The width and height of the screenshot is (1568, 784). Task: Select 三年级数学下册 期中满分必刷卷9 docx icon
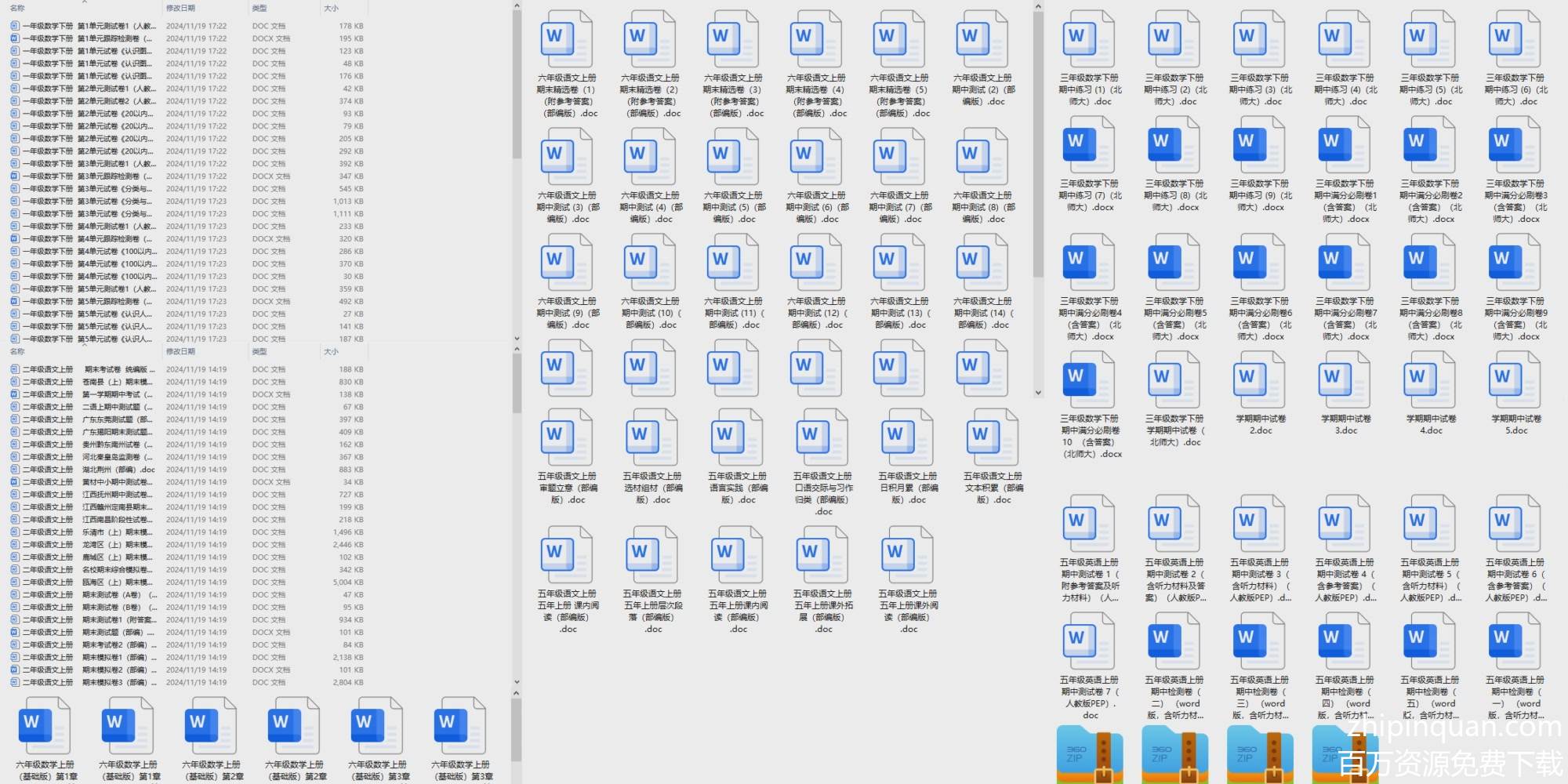(1514, 263)
